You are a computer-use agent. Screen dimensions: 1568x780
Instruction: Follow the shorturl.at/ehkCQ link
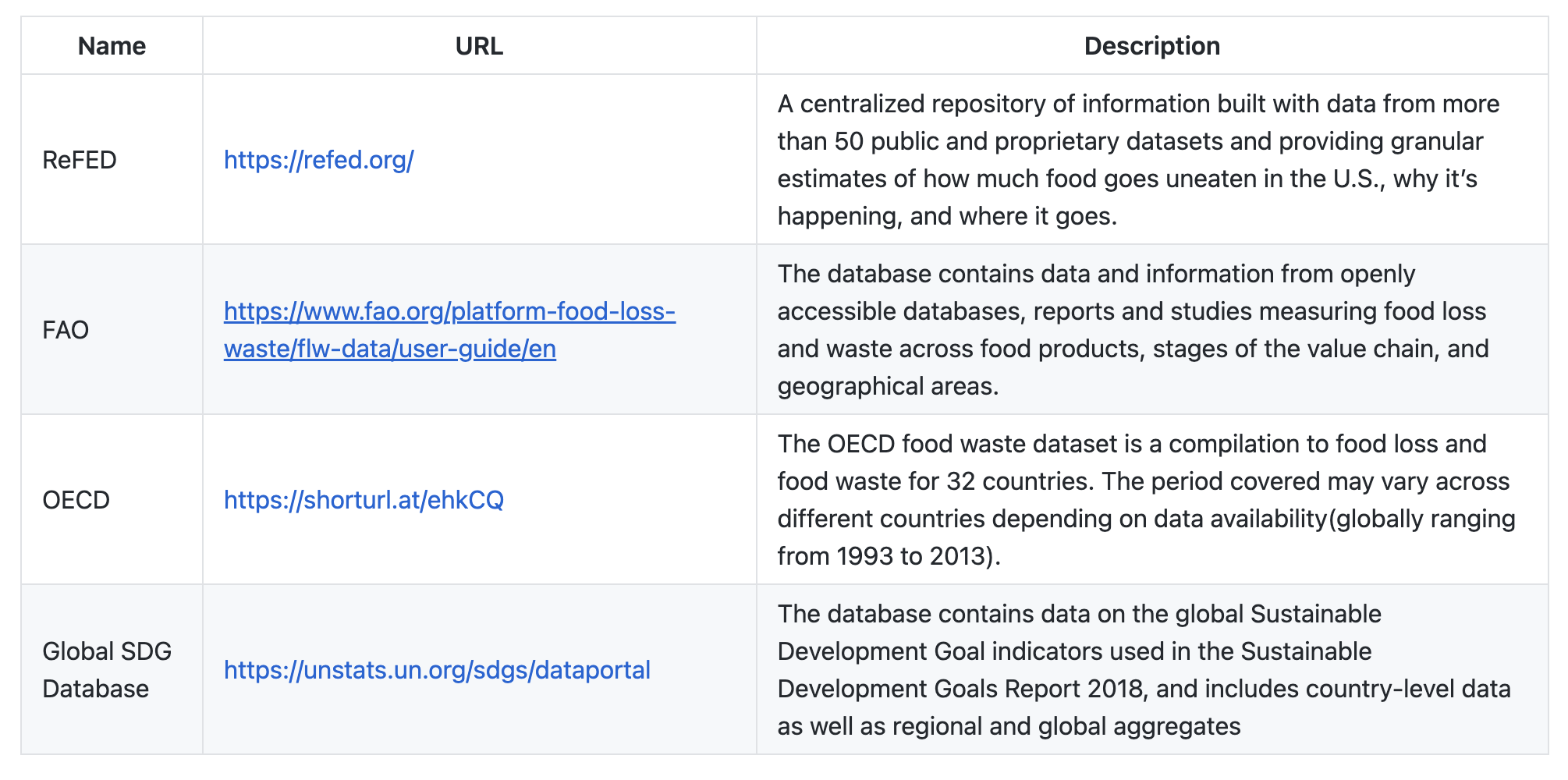click(364, 500)
